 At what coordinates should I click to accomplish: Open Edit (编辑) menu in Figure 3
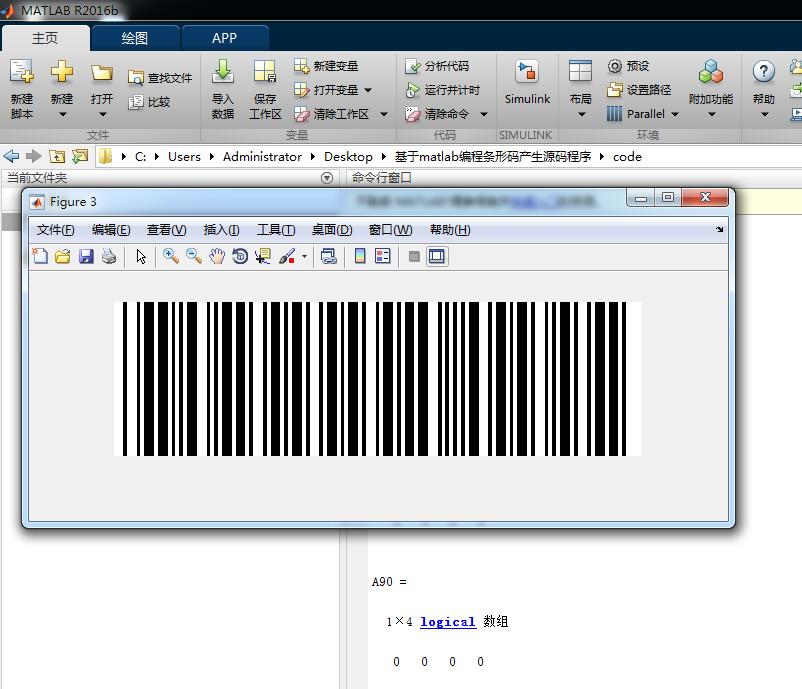point(110,230)
